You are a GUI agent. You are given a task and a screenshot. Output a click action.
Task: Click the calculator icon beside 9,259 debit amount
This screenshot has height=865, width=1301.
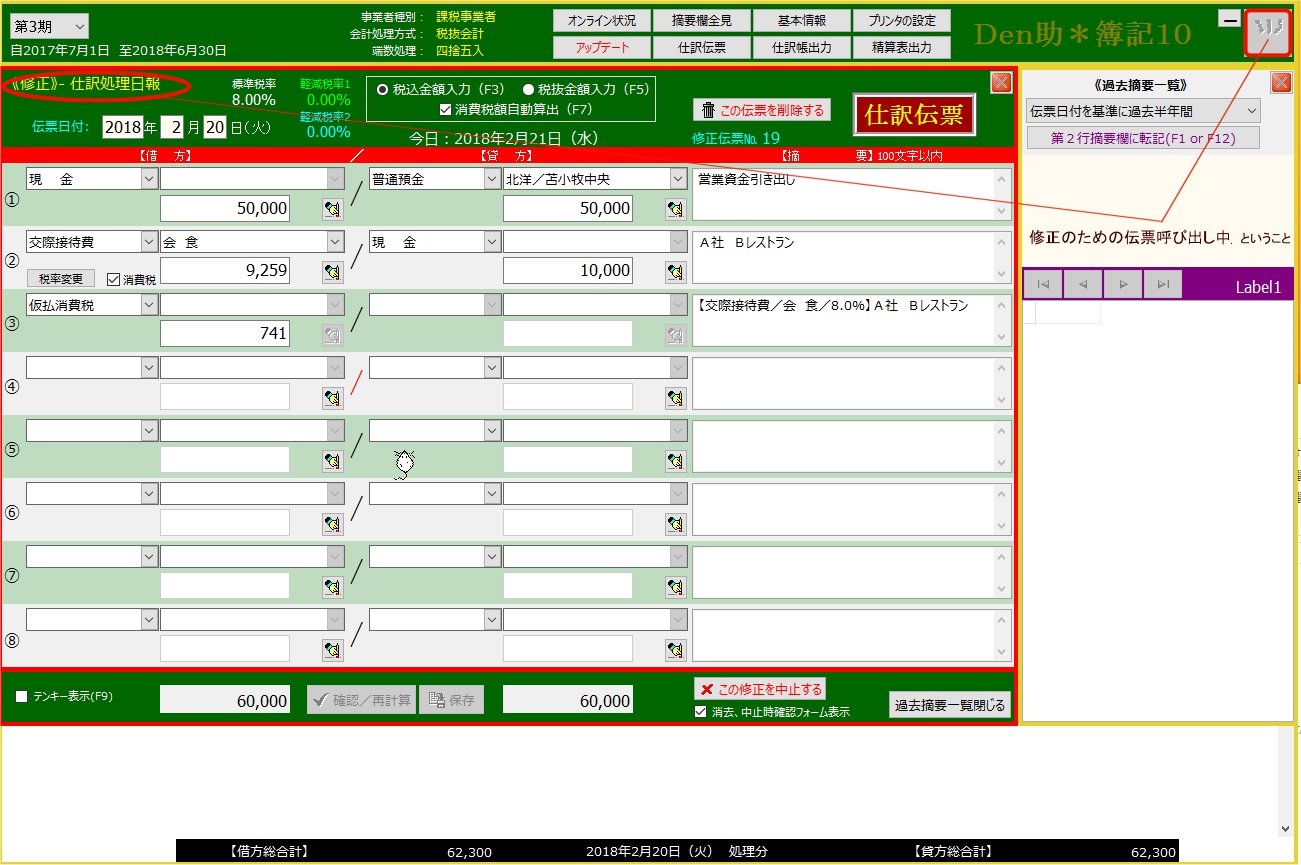[x=333, y=271]
